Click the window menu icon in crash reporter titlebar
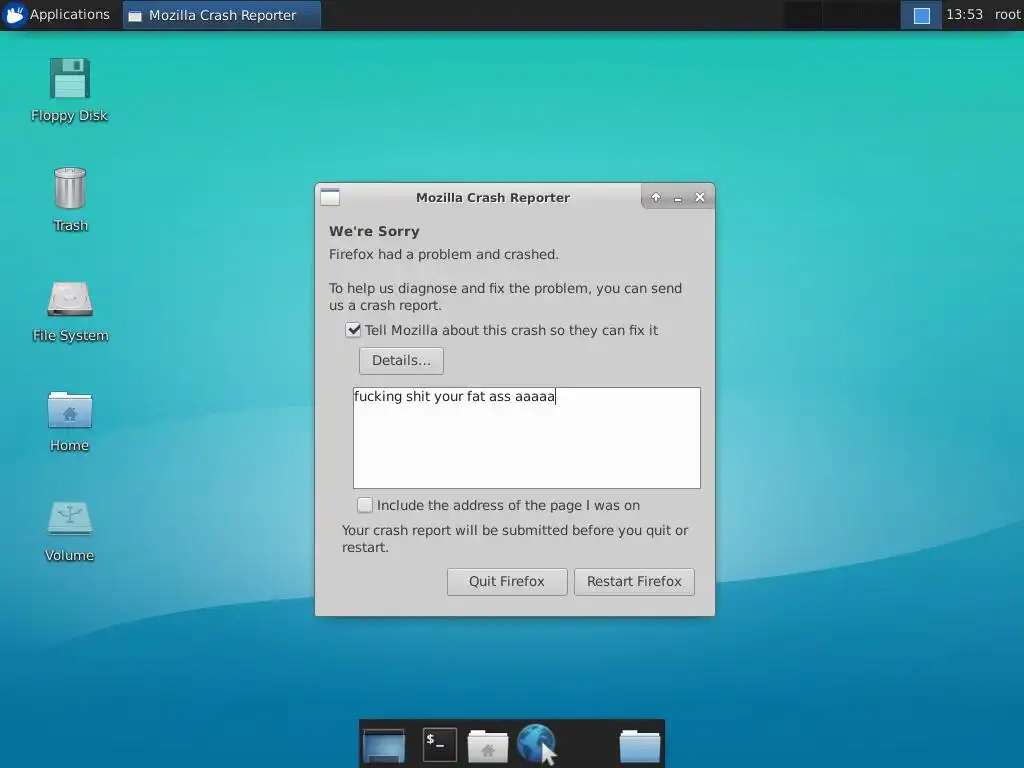The height and width of the screenshot is (768, 1024). [330, 197]
